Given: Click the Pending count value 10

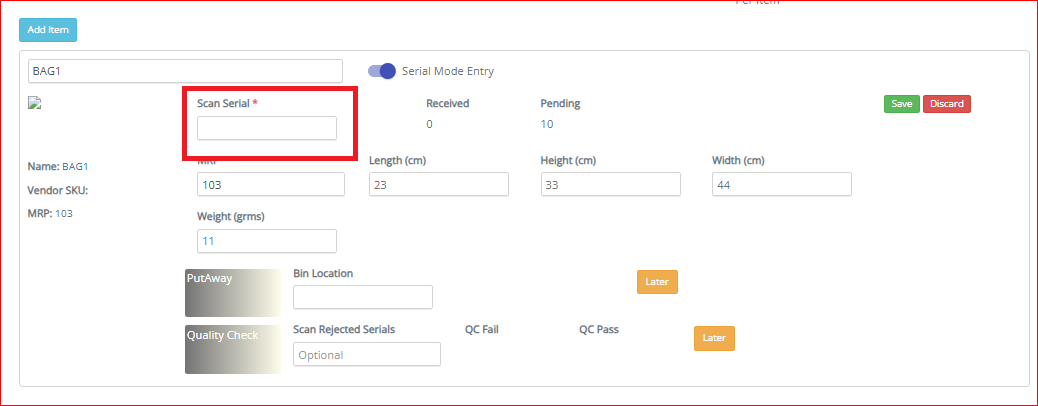Looking at the screenshot, I should (547, 124).
